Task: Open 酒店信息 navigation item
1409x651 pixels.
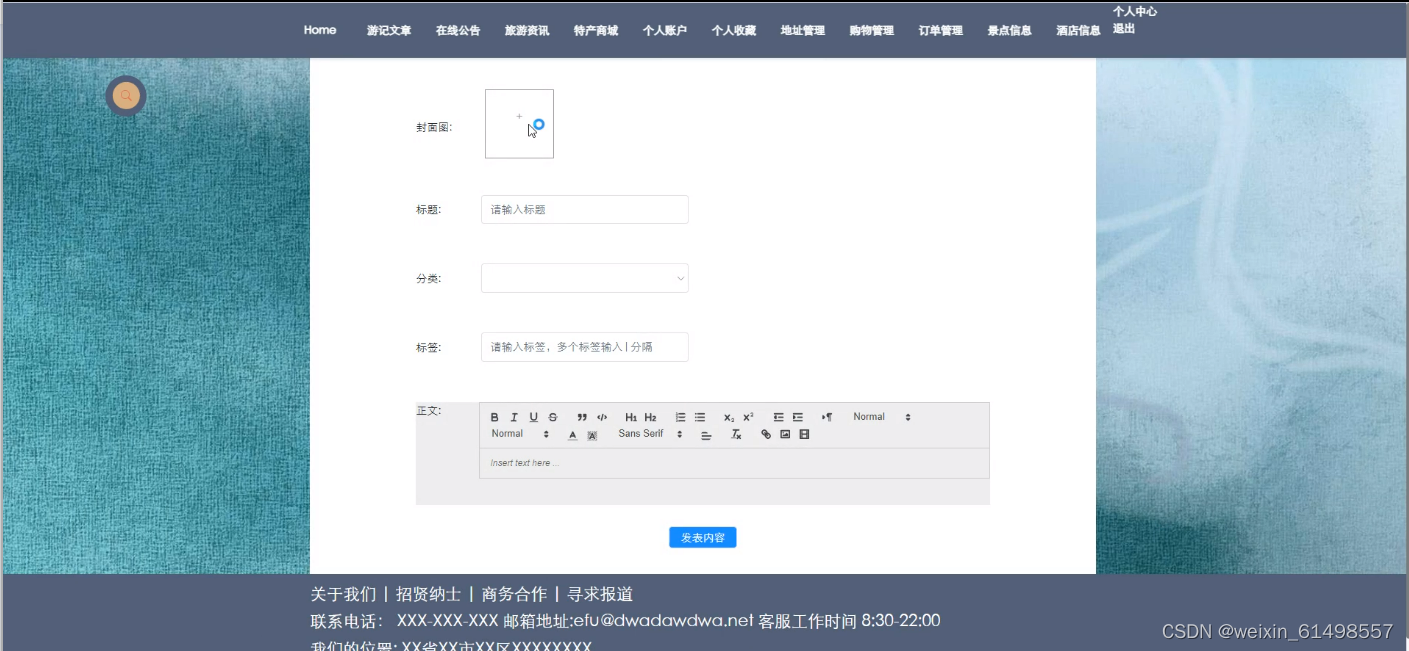Action: (x=1079, y=31)
